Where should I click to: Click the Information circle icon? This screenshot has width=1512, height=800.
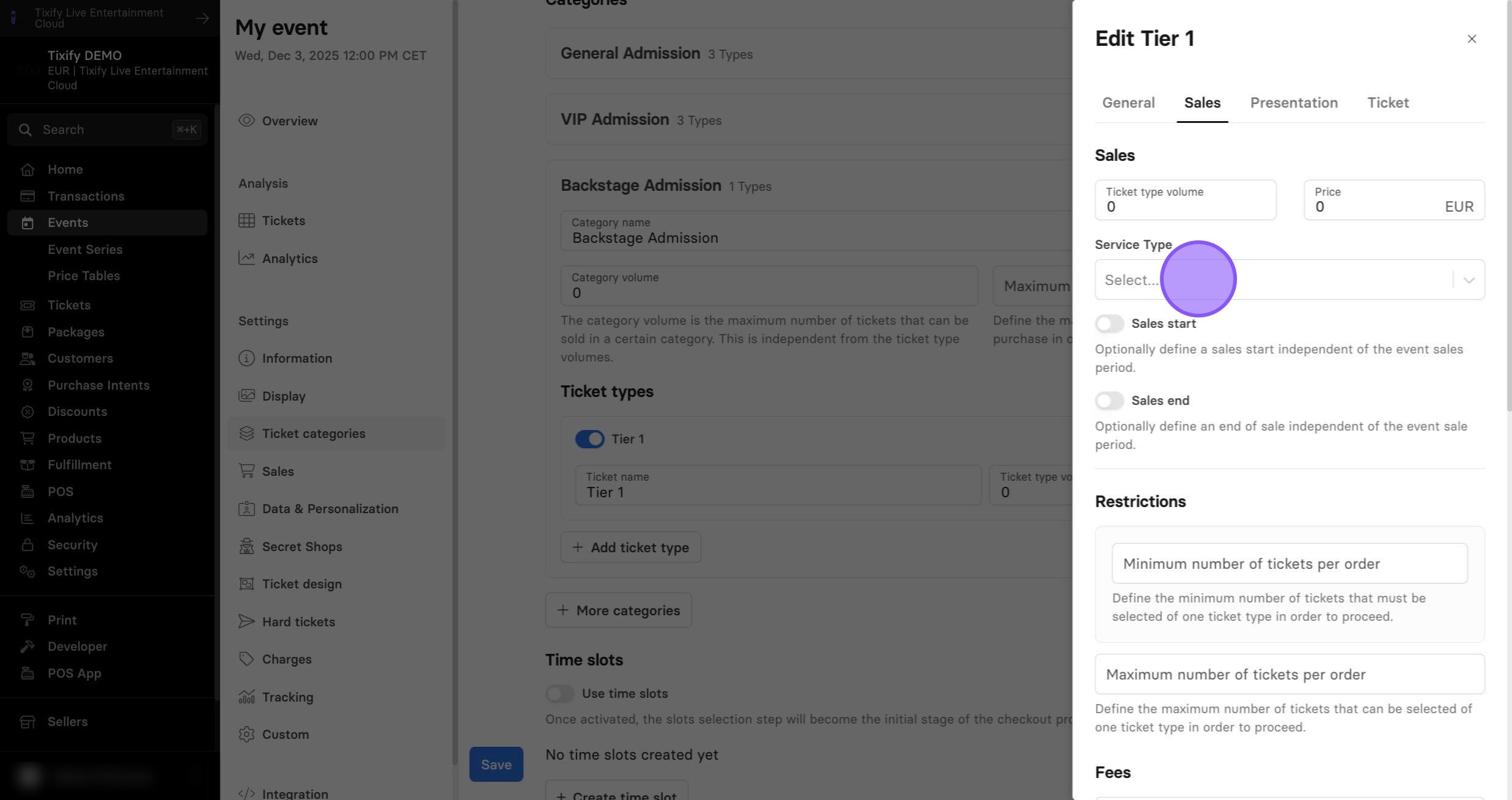pos(246,358)
